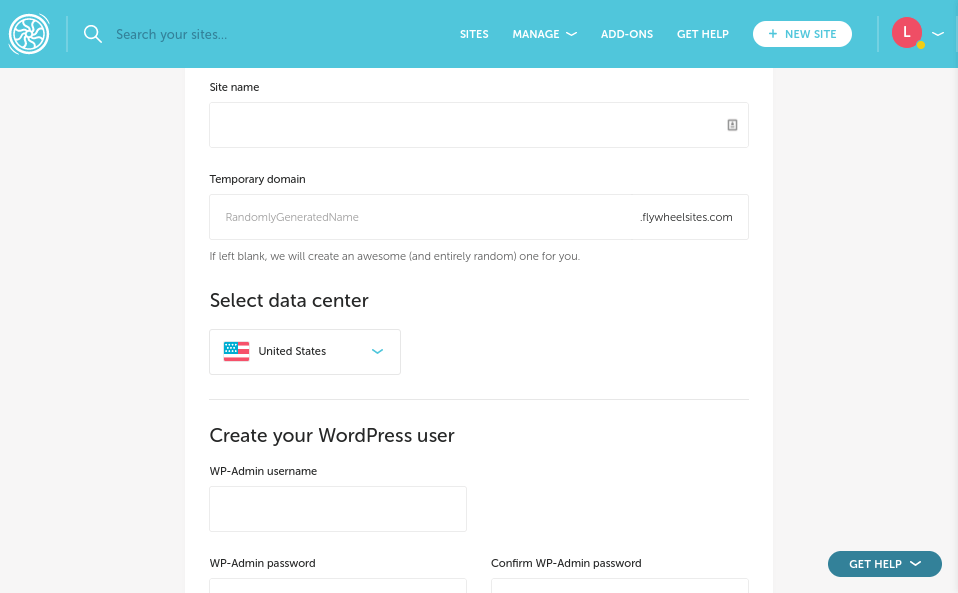Viewport: 958px width, 593px height.
Task: Click the Confirm WP-Admin password field
Action: point(620,586)
